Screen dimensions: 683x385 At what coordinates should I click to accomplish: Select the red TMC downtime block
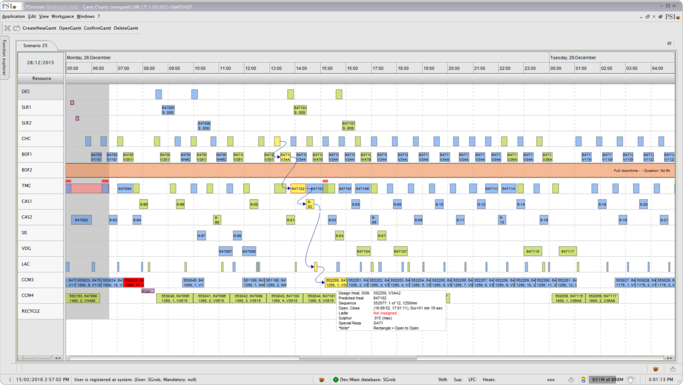pos(86,189)
